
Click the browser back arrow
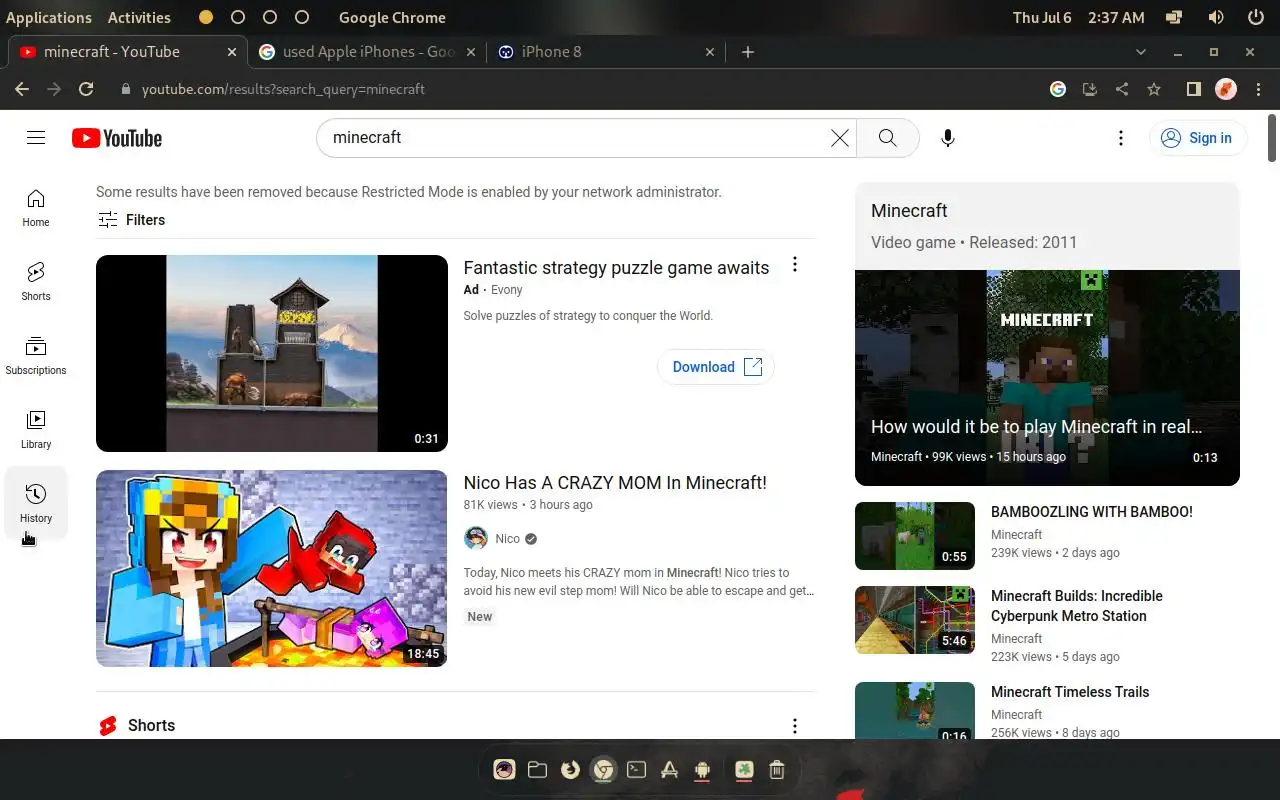point(22,89)
